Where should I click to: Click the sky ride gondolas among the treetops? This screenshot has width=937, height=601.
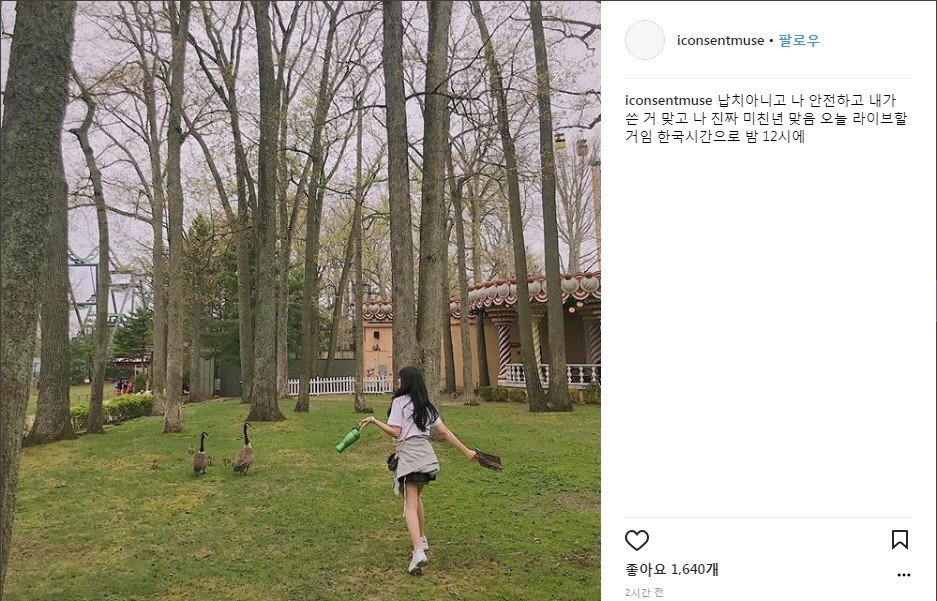[x=571, y=144]
